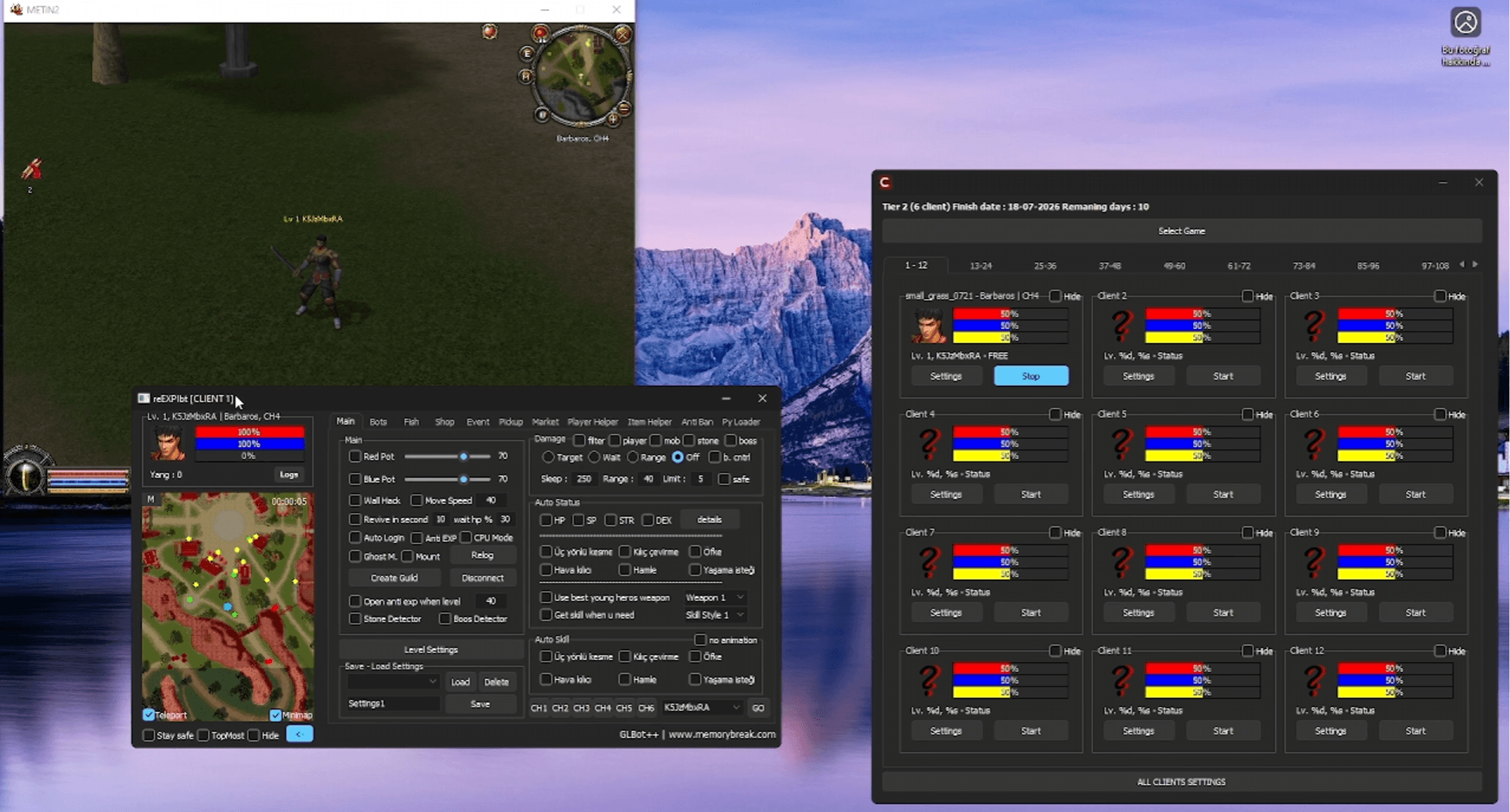1510x812 pixels.
Task: Click the Client 2 question mark icon
Action: [x=1121, y=325]
